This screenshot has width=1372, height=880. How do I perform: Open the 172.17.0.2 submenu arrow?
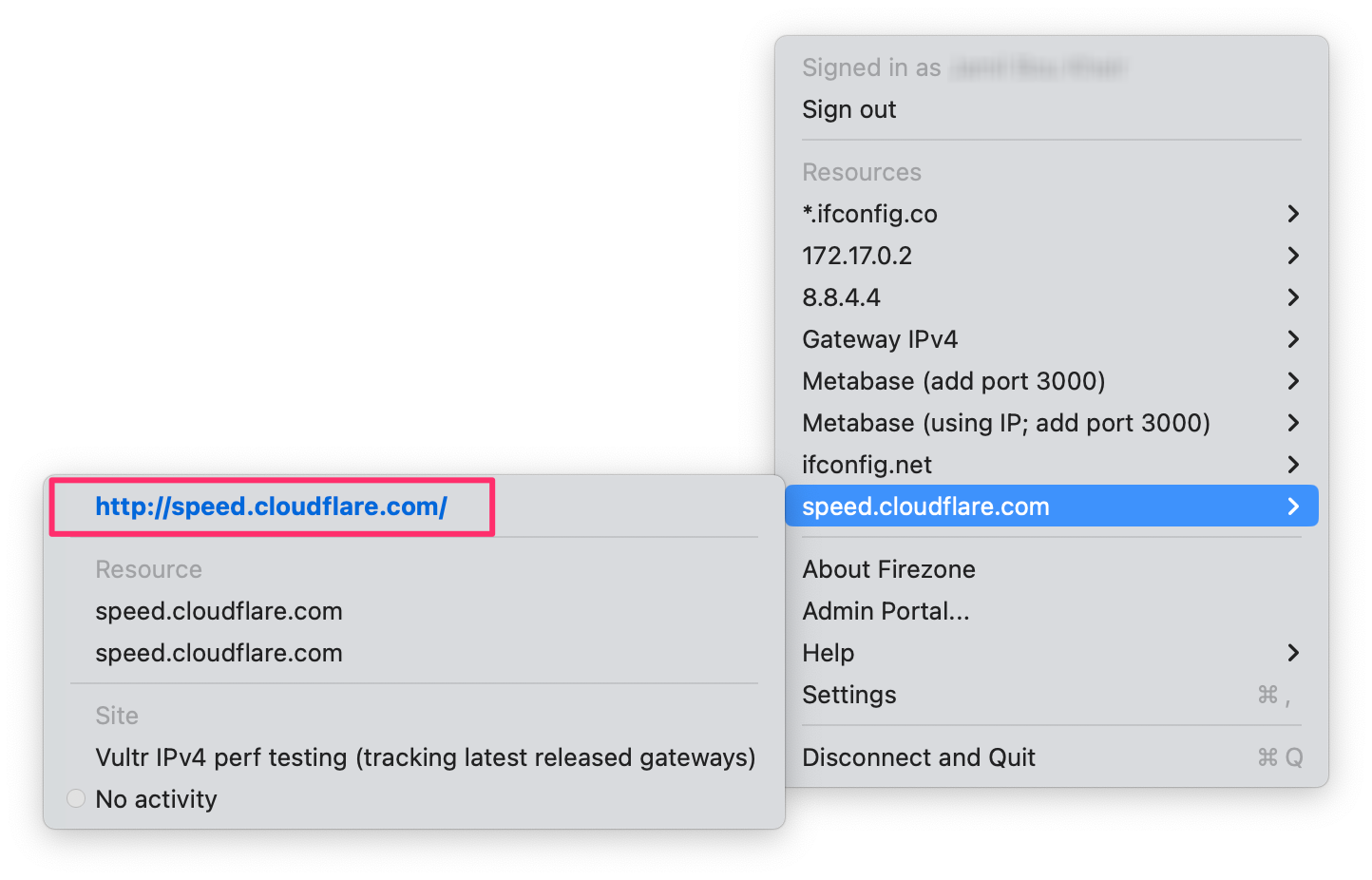[1292, 256]
